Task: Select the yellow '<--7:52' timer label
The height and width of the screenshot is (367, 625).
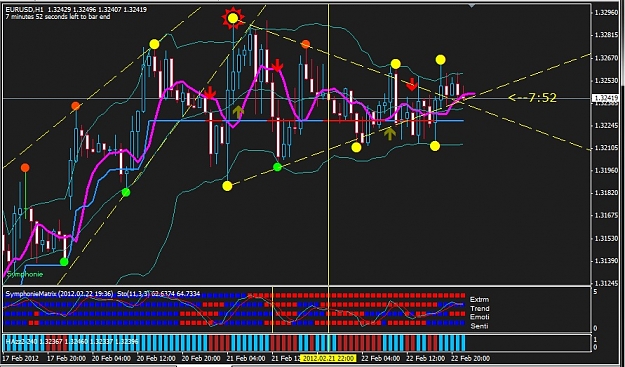Action: pos(533,98)
